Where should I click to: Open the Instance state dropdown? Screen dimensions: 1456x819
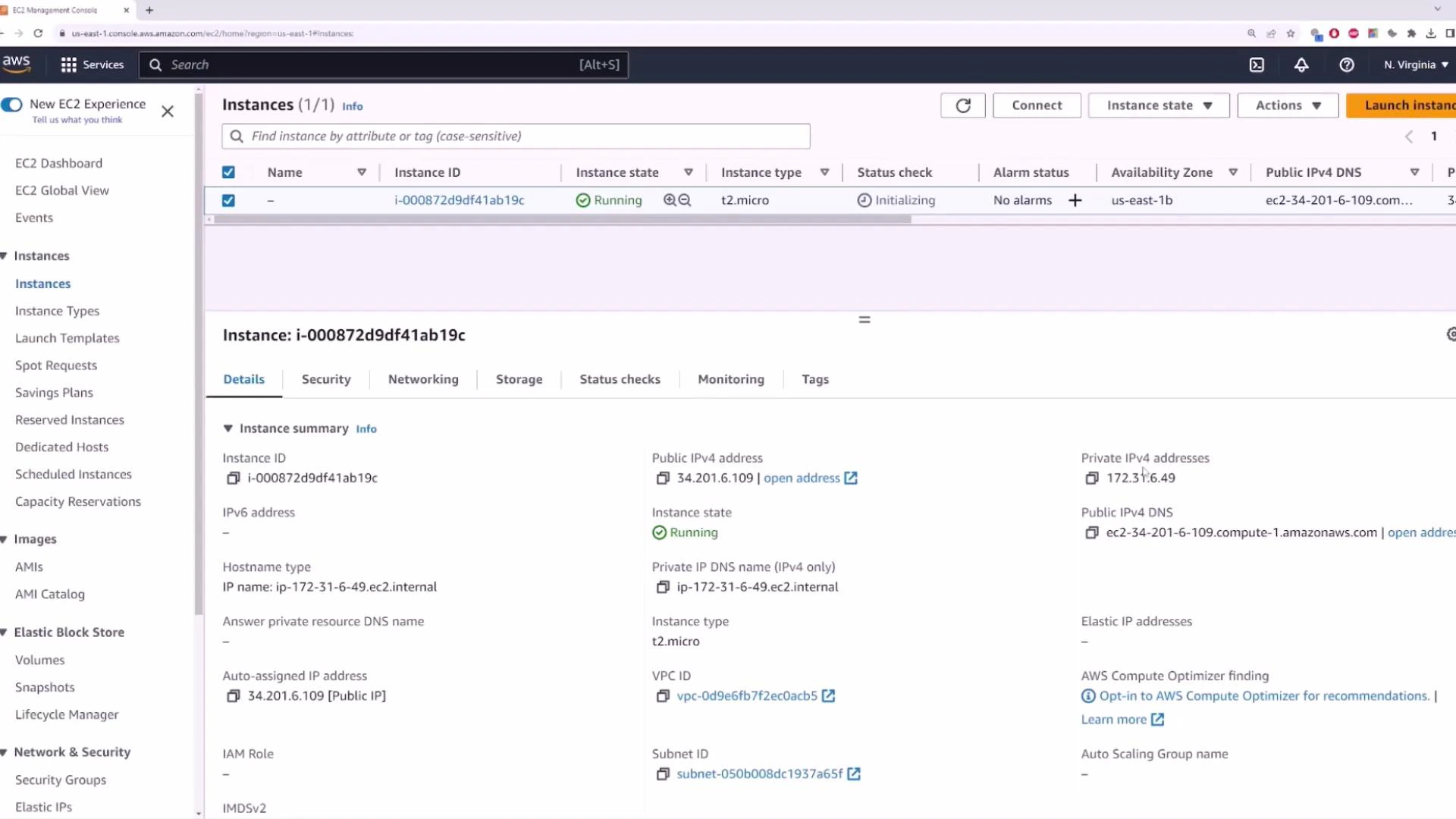1158,105
